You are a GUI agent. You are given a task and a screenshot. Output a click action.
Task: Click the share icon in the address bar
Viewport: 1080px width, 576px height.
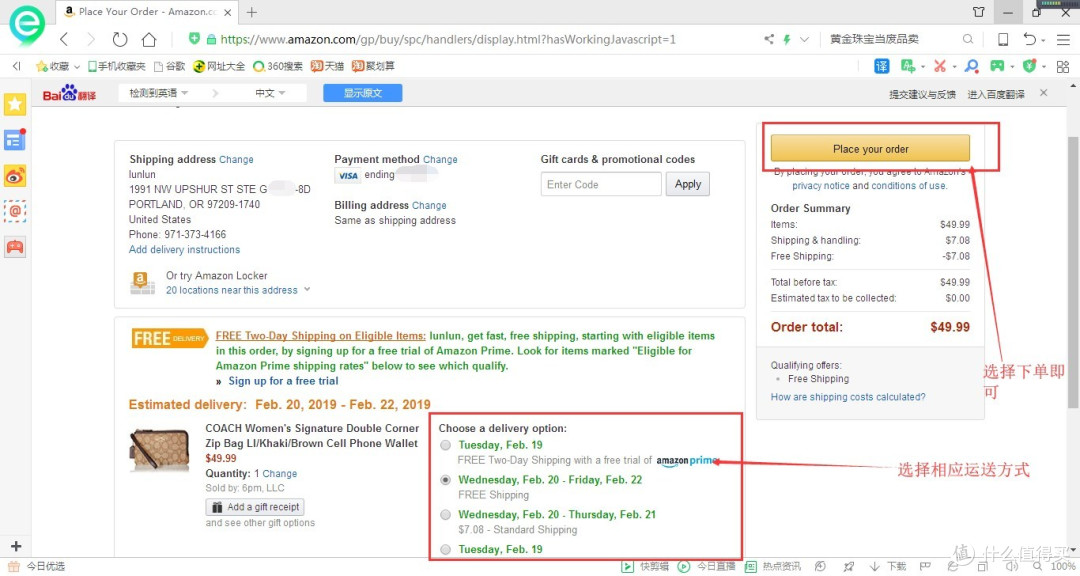tap(769, 39)
